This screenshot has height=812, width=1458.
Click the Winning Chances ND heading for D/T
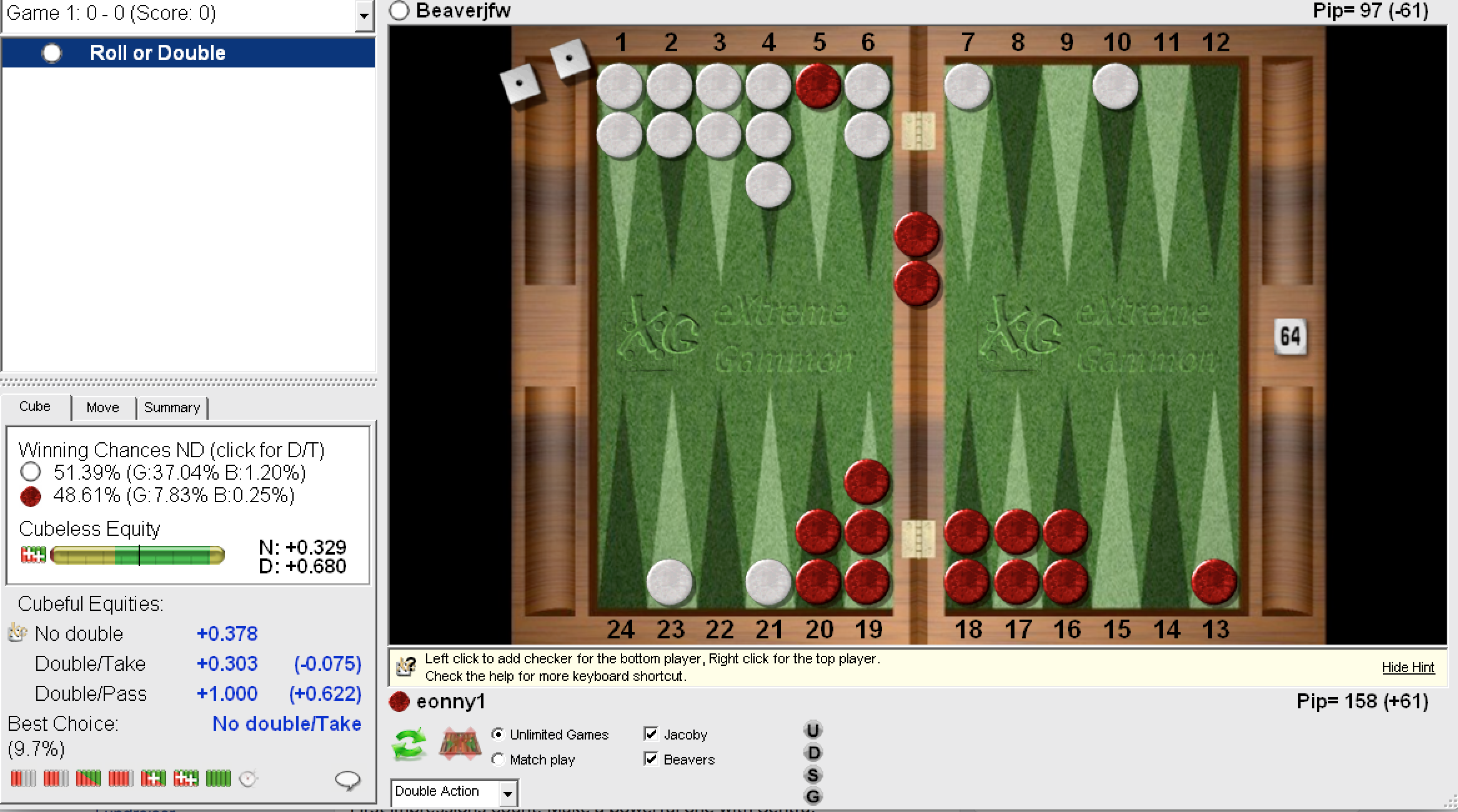point(173,449)
